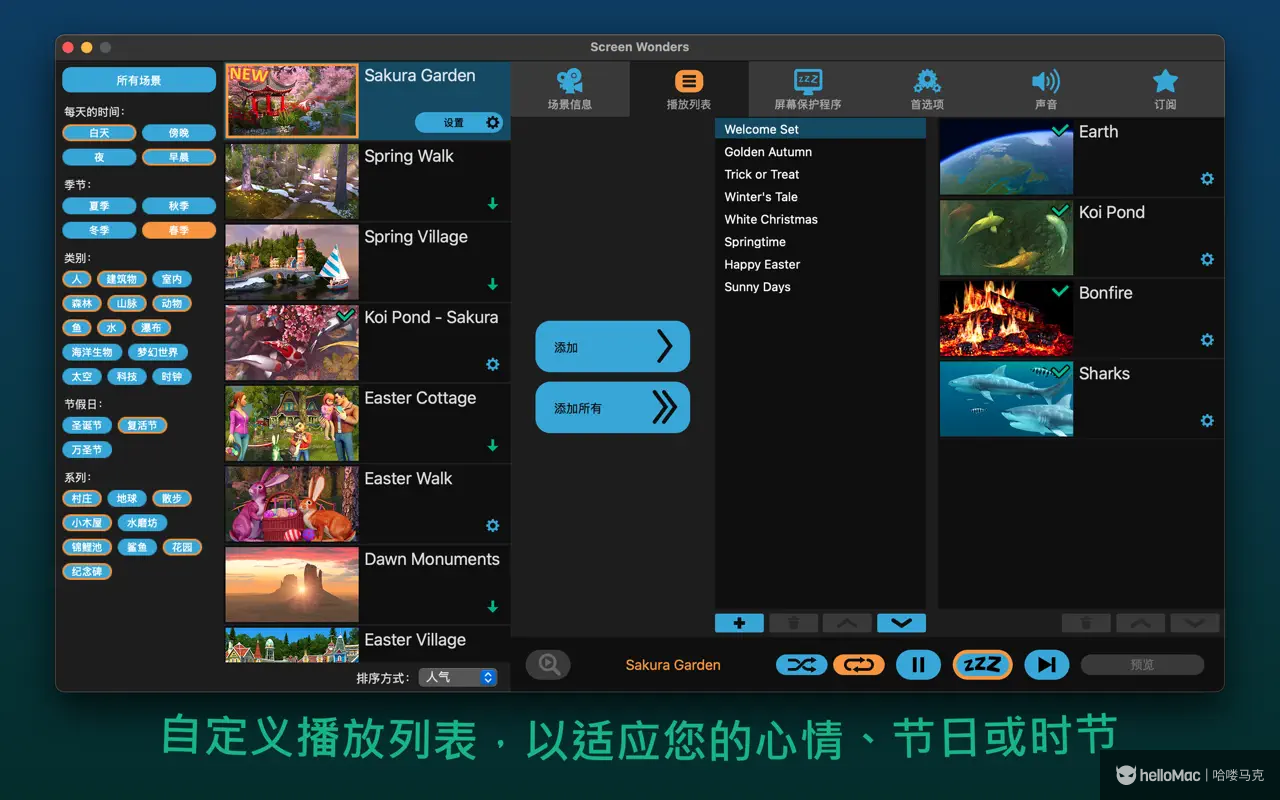1280x800 pixels.
Task: Toggle repeat loop playback
Action: [x=859, y=665]
